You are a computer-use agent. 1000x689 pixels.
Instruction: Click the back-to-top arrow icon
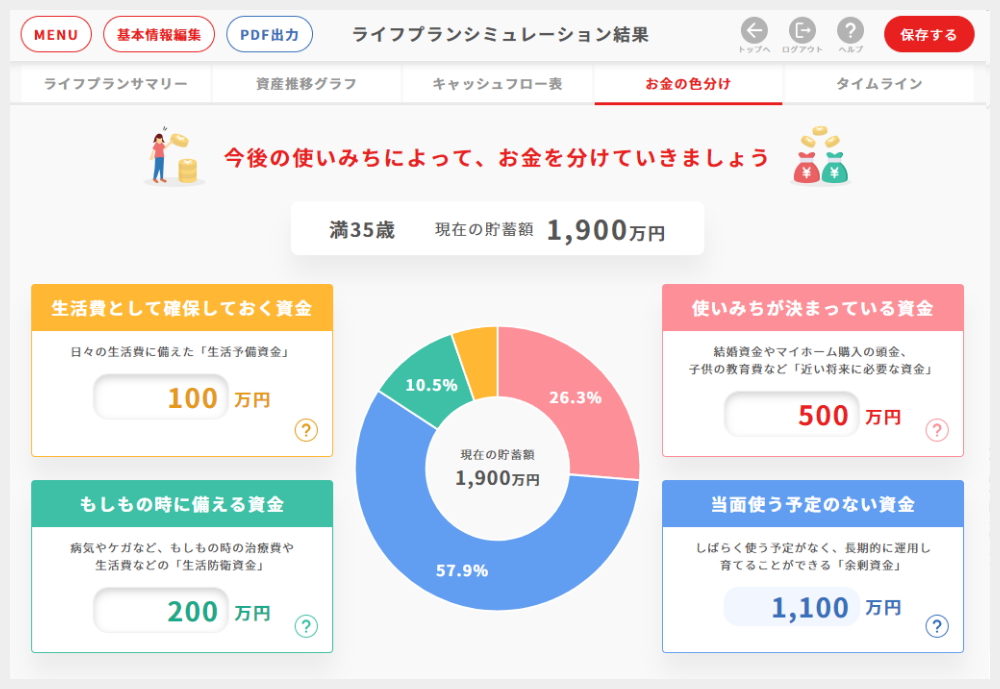click(754, 30)
